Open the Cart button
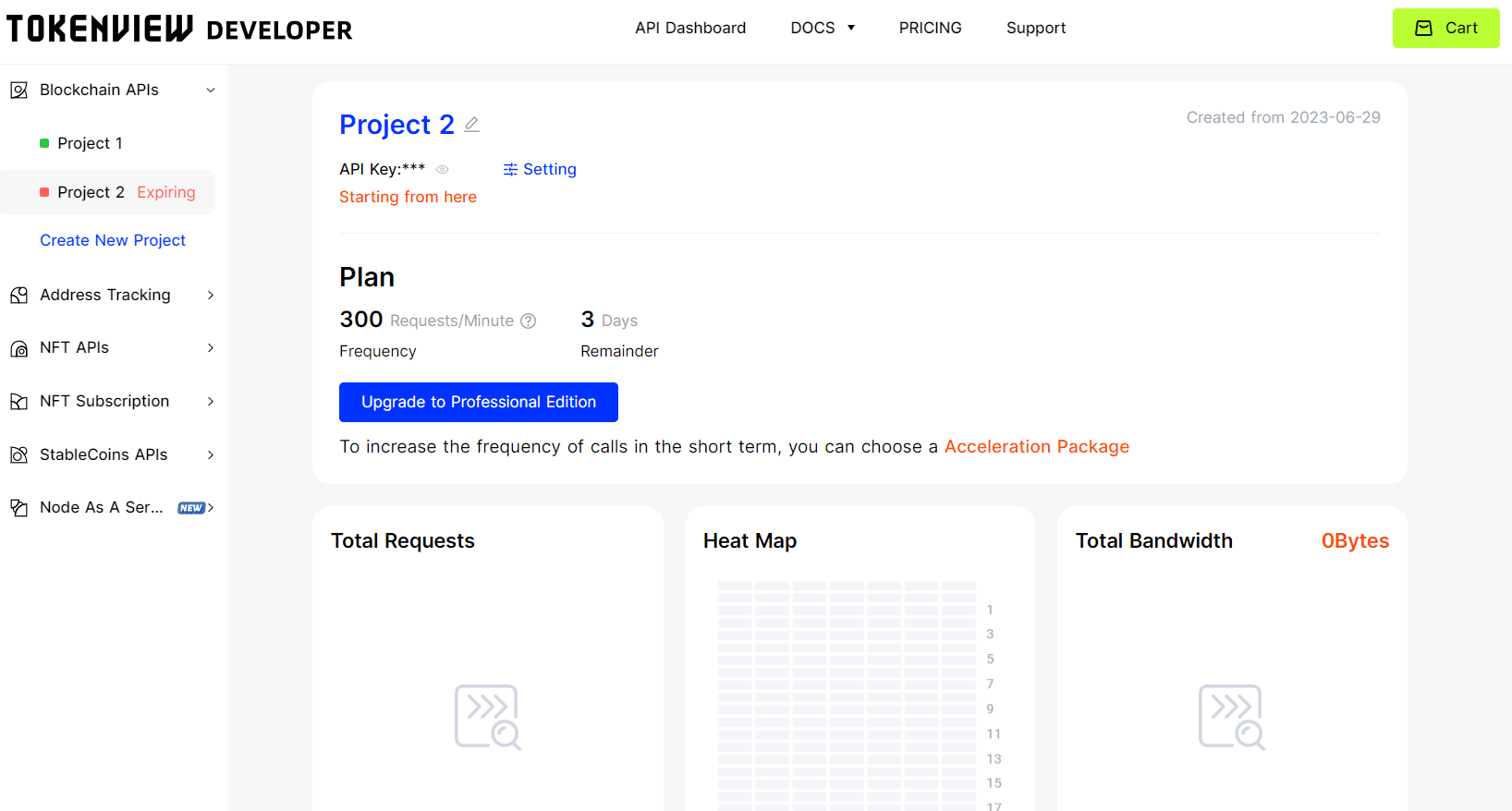This screenshot has width=1512, height=811. click(1446, 28)
